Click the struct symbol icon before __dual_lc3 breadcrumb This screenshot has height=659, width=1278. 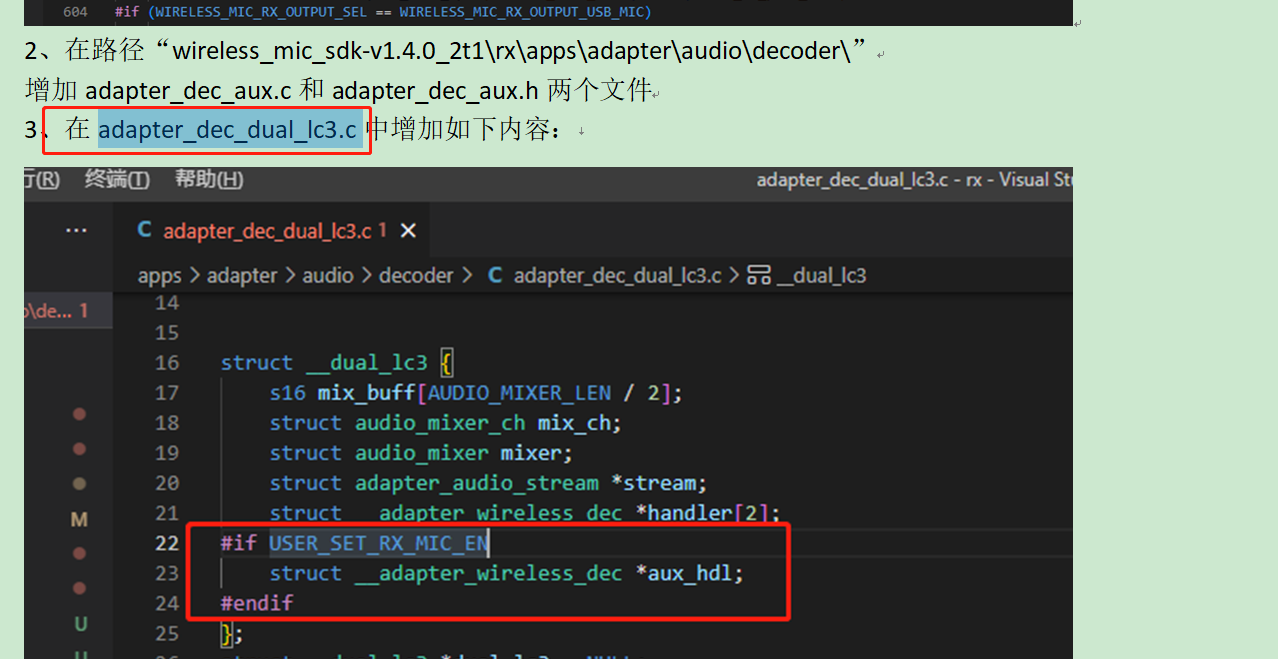pos(759,275)
